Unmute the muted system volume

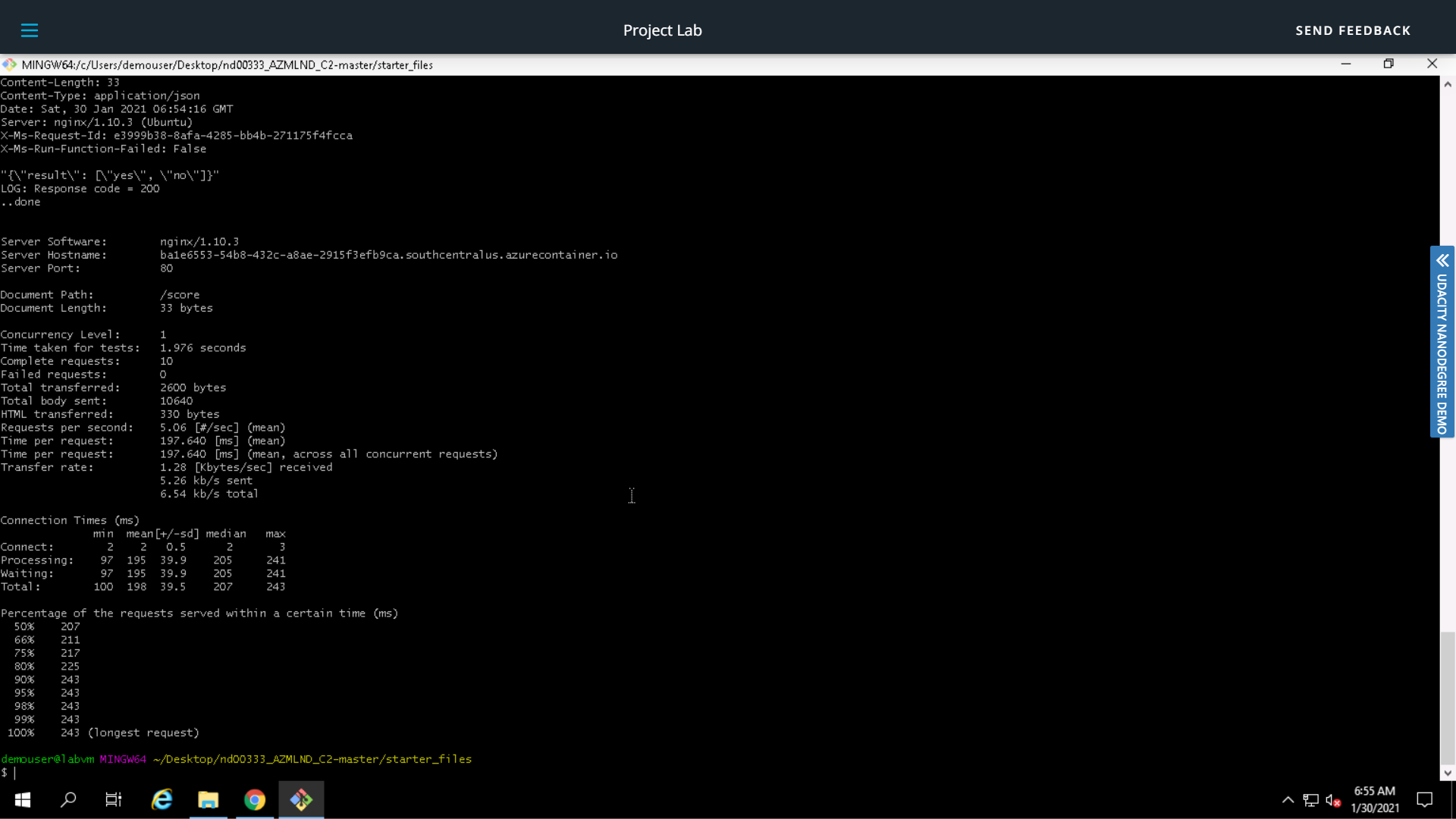tap(1333, 800)
